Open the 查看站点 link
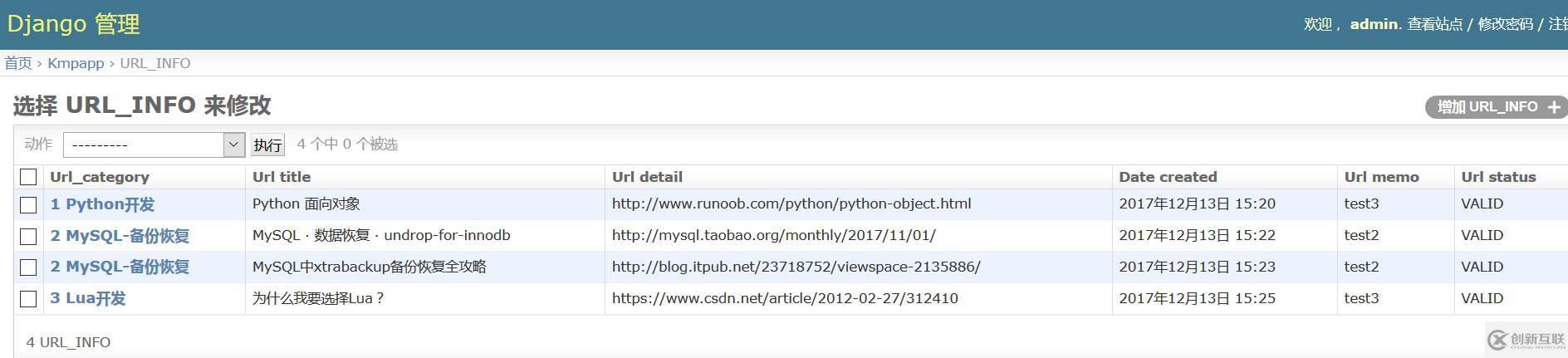Screen dimensions: 1568x358 (1434, 24)
